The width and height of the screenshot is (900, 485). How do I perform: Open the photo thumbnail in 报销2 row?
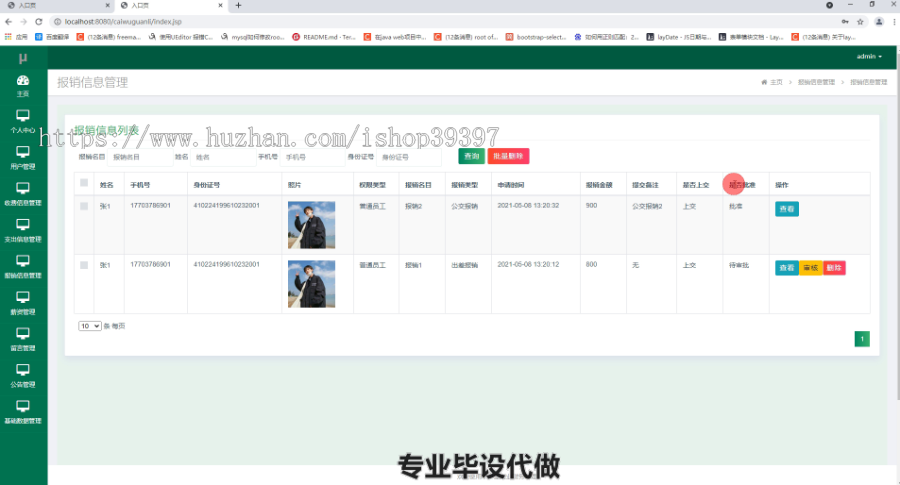pos(311,225)
